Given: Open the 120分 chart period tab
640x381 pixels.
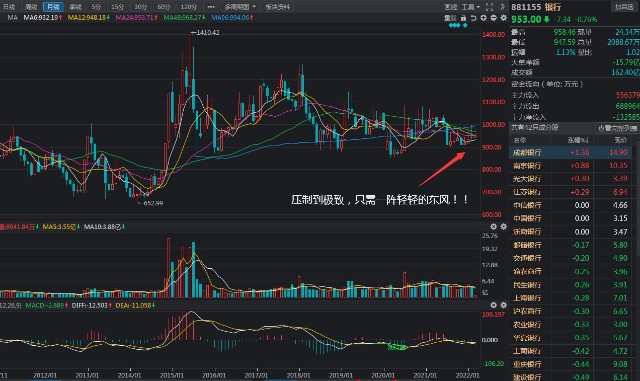Looking at the screenshot, I should 188,7.
